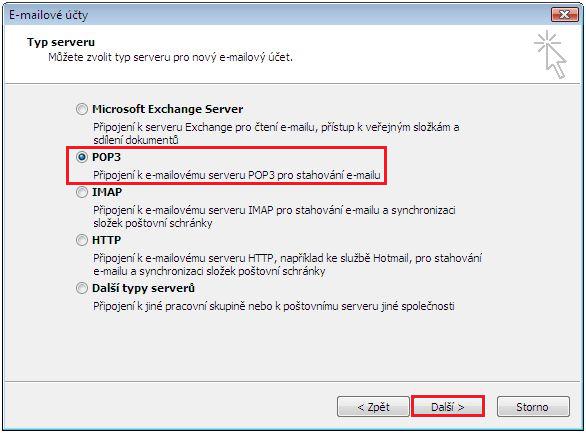586x433 pixels.
Task: Click the IMAP label text
Action: 107,192
